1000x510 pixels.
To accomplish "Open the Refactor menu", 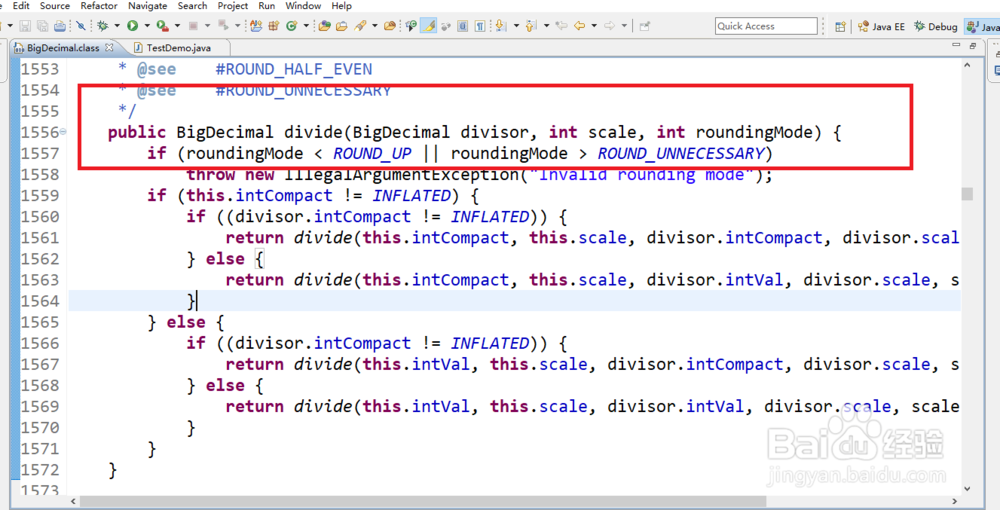I will [99, 6].
